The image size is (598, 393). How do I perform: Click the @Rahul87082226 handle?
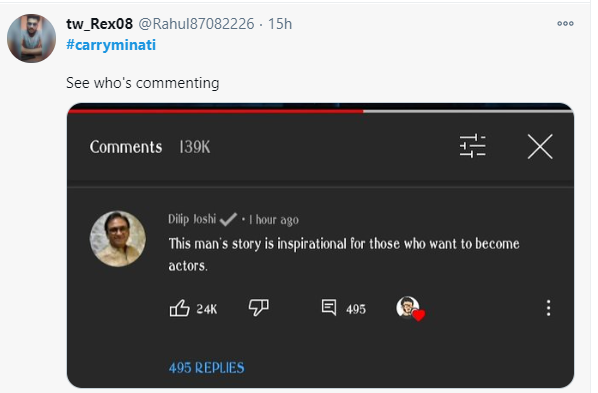[196, 24]
